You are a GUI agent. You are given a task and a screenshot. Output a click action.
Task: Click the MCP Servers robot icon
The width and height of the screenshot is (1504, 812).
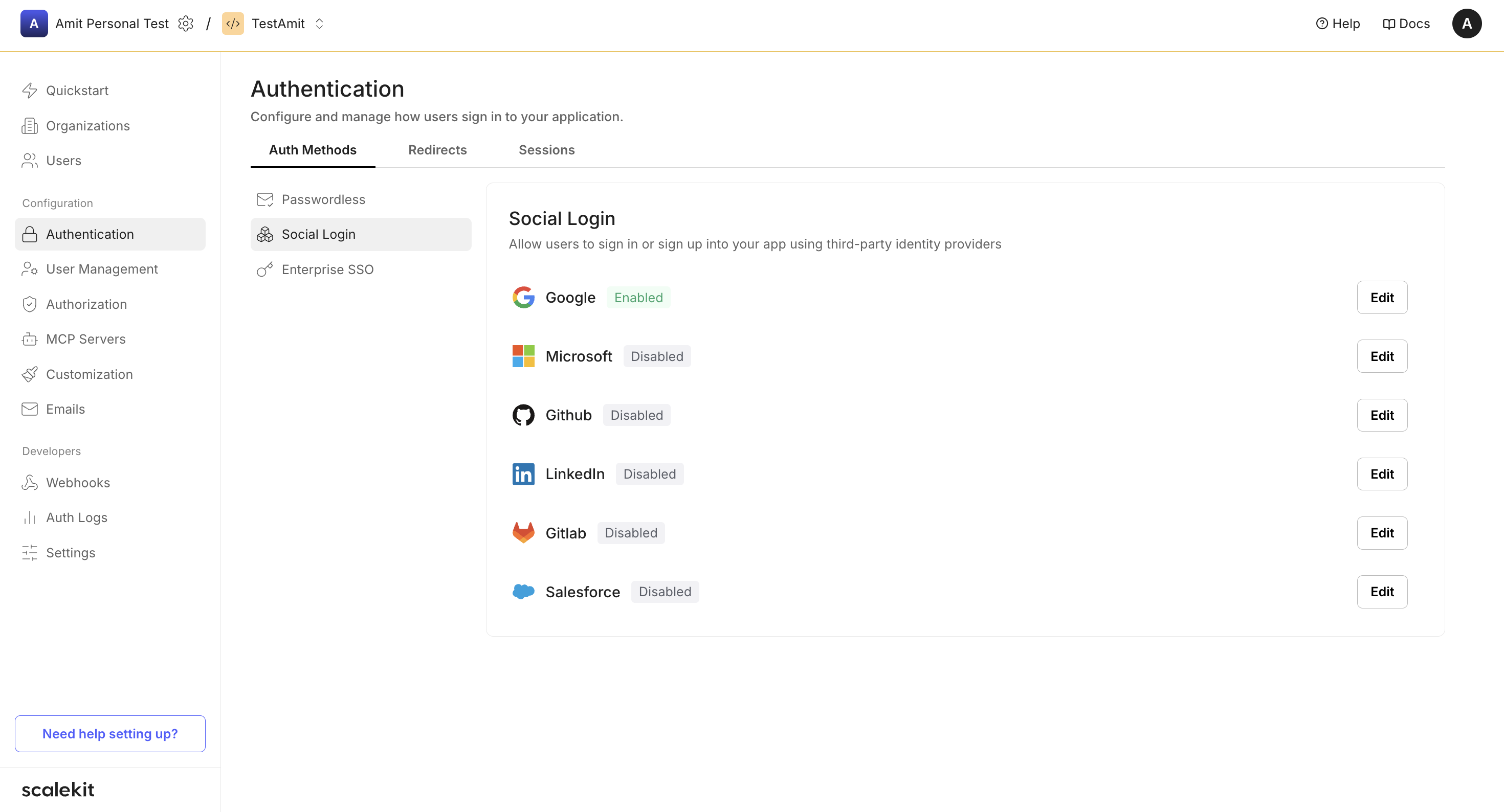tap(30, 339)
